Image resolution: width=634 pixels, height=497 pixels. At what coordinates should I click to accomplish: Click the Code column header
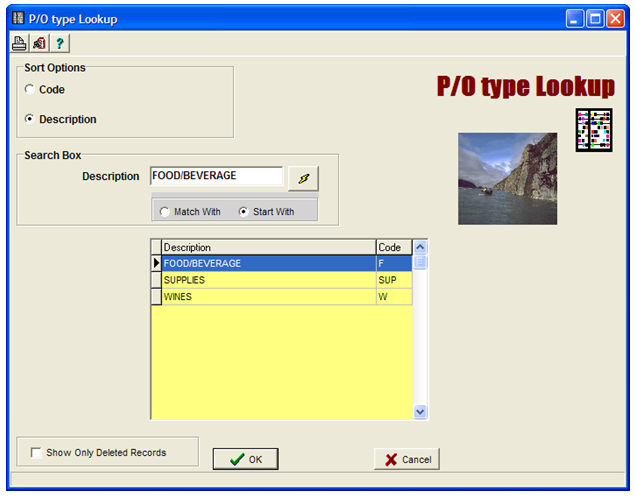tap(392, 247)
